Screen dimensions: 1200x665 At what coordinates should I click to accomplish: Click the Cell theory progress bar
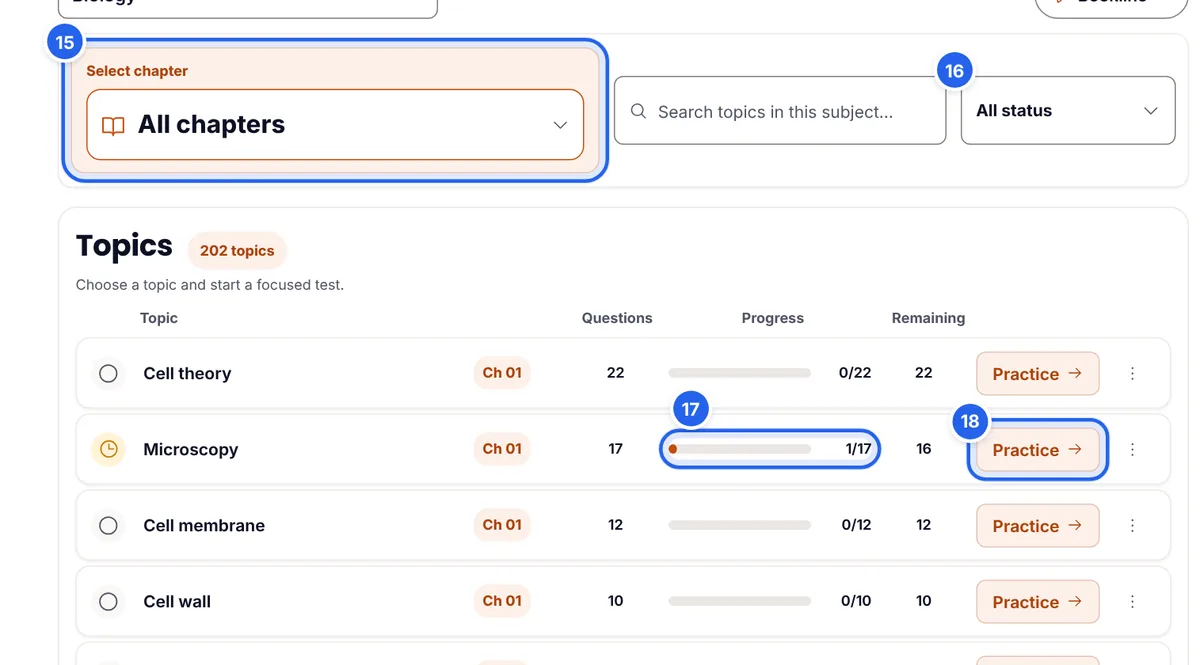point(739,373)
